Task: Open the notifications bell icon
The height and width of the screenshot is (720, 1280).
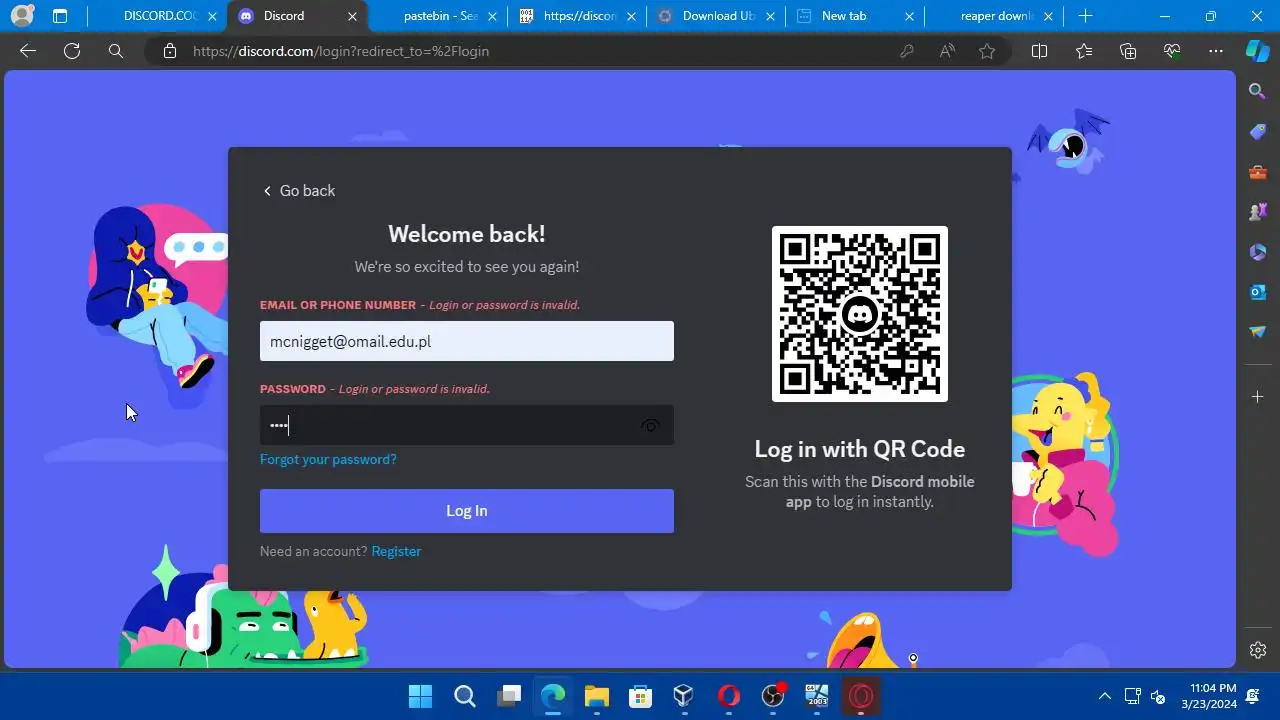Action: [1254, 696]
